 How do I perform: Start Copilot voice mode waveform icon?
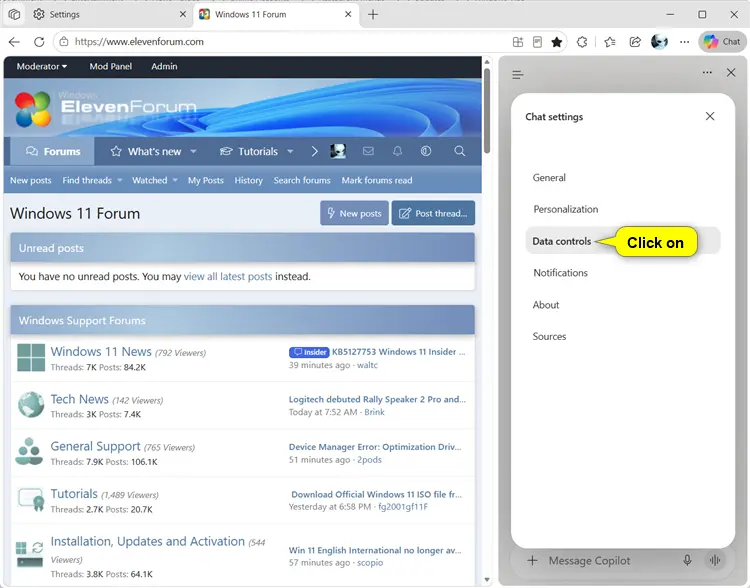pyautogui.click(x=715, y=560)
